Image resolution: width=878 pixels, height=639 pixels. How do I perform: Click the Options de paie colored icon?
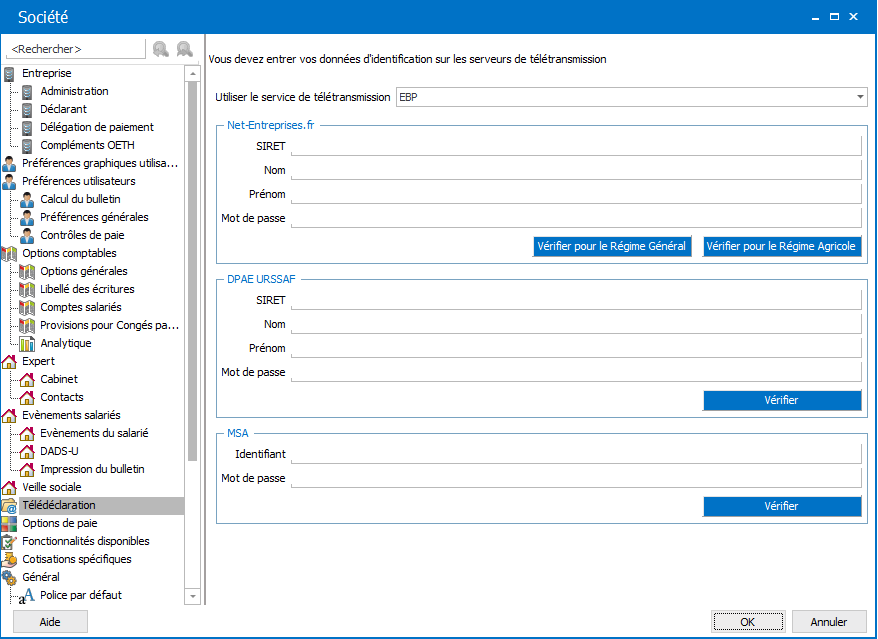[x=9, y=524]
